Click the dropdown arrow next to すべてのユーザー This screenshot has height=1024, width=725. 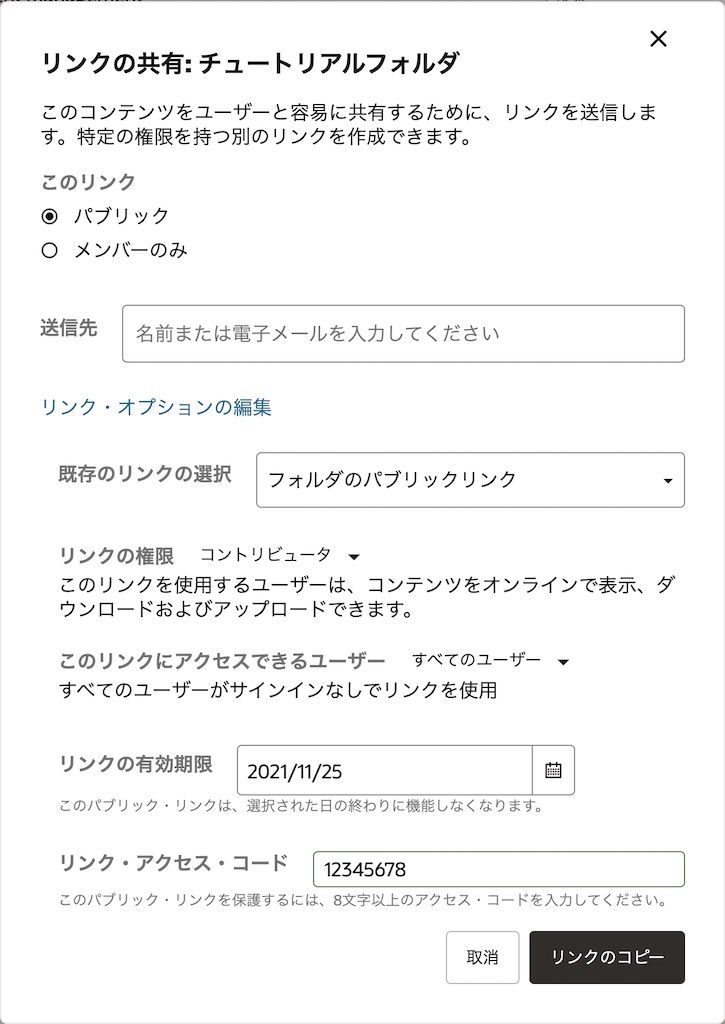[x=562, y=661]
